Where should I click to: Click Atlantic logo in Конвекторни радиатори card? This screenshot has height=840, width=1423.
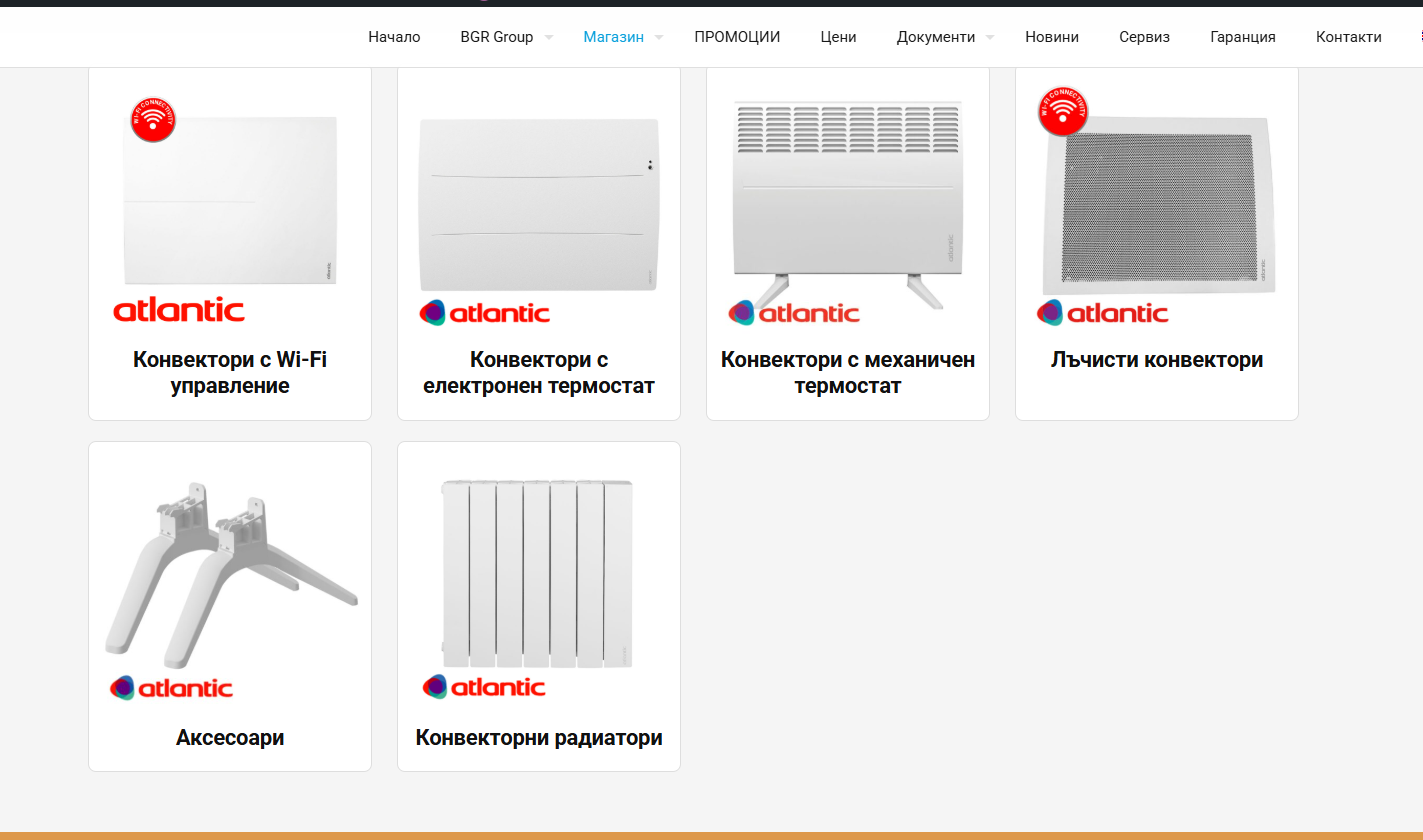click(484, 687)
